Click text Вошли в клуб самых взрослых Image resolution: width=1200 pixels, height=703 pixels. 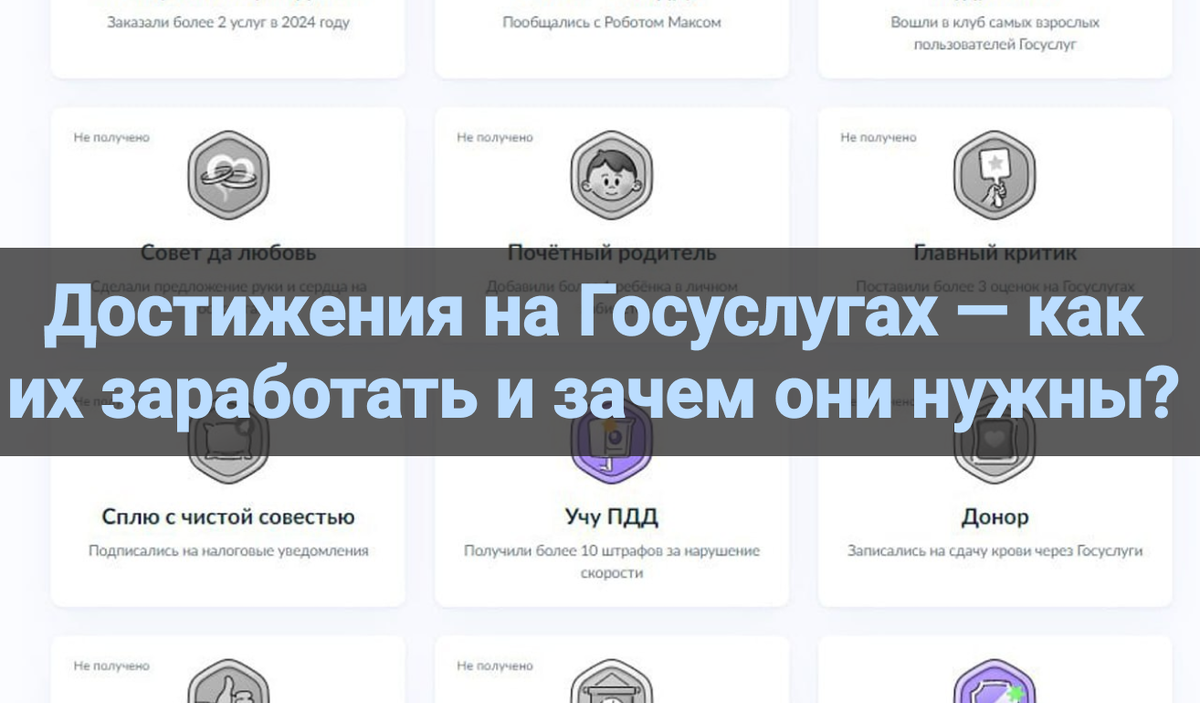995,33
